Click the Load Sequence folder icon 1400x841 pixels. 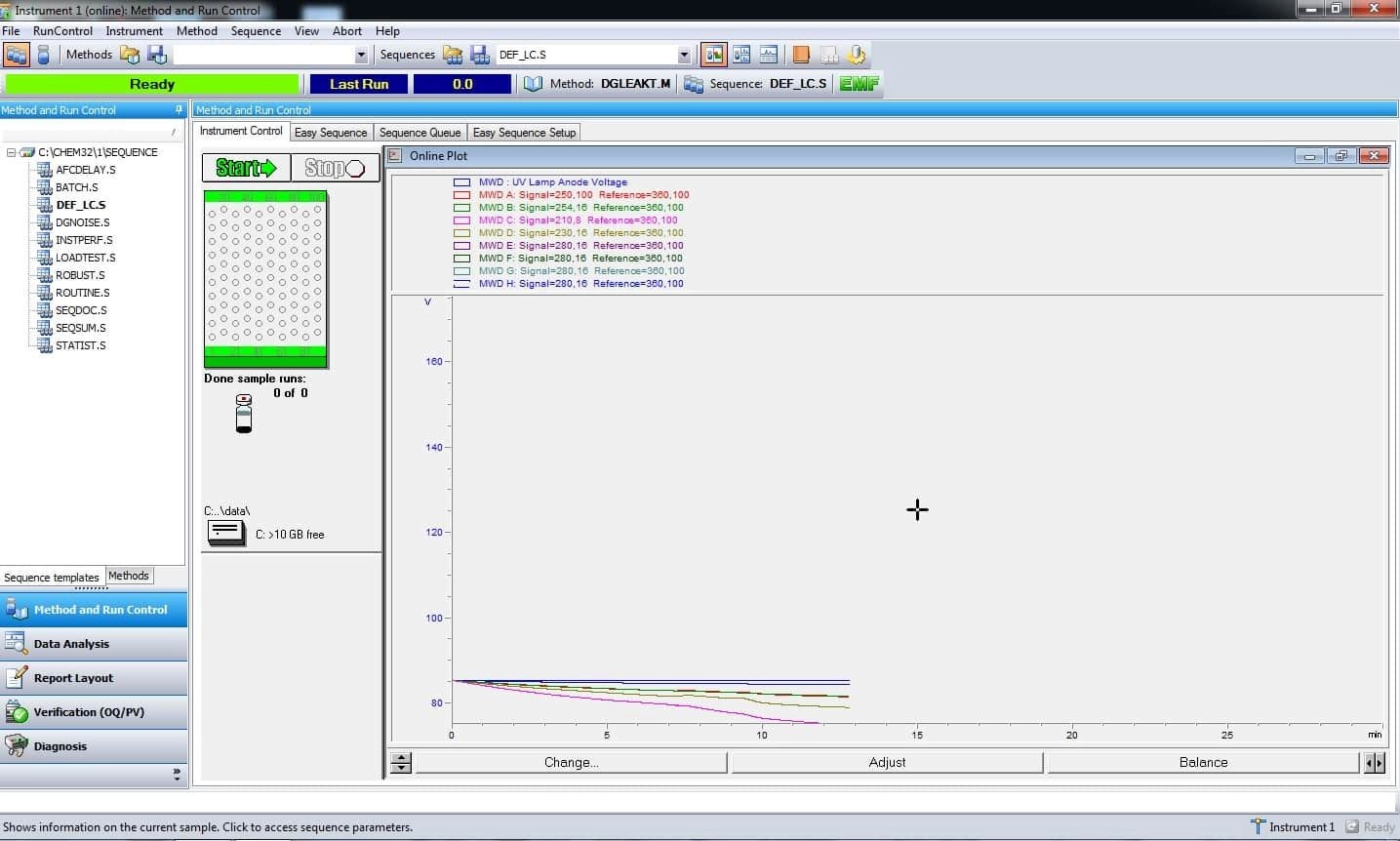[x=453, y=55]
